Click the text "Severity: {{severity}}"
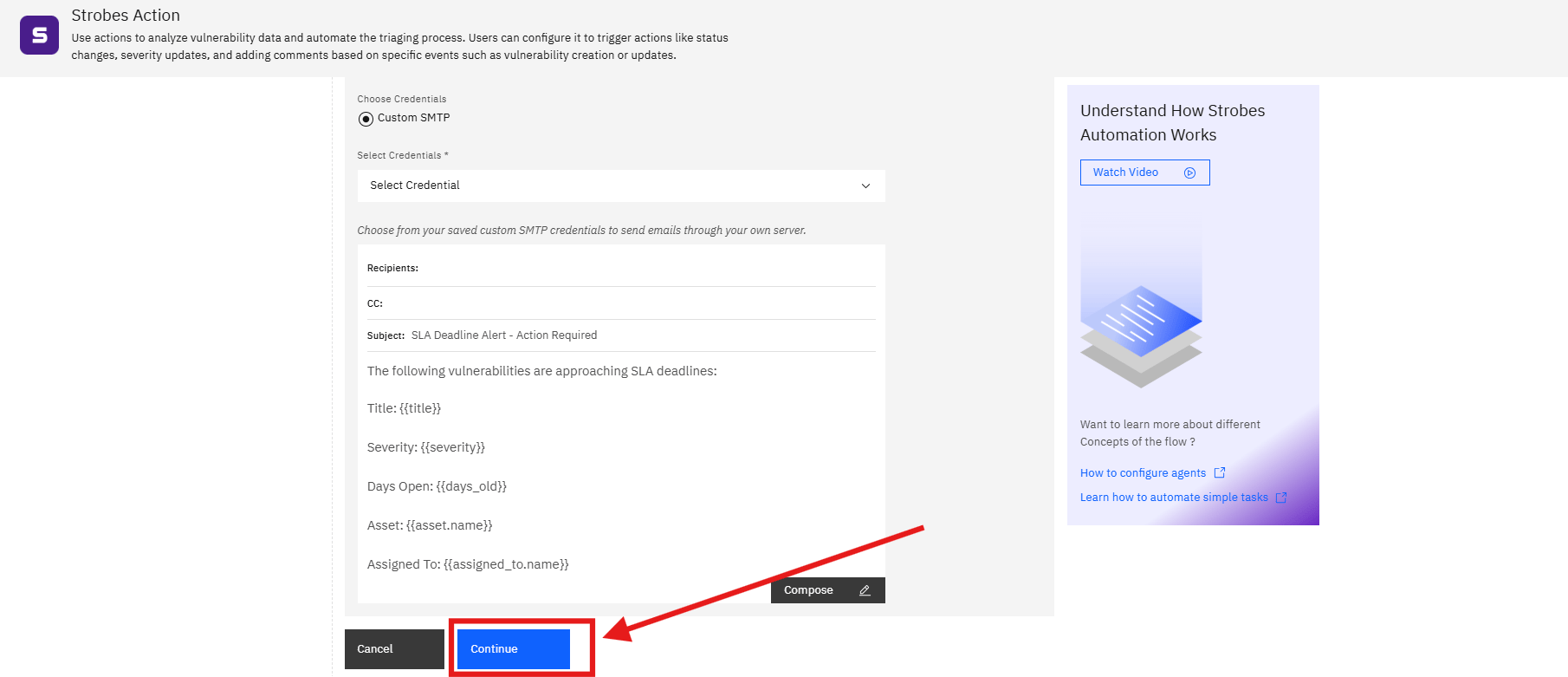 coord(426,447)
